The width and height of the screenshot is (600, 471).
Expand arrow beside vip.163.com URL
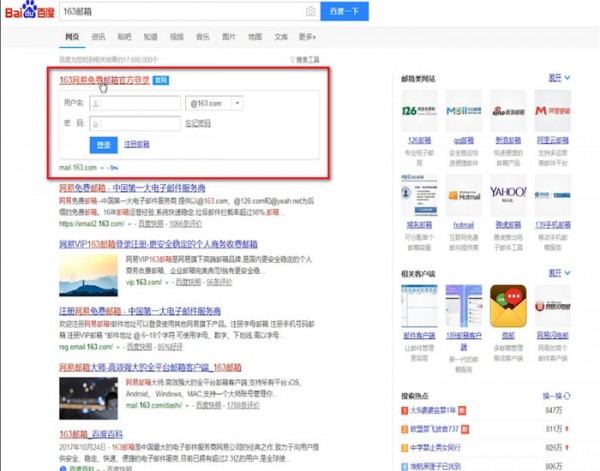tap(167, 283)
